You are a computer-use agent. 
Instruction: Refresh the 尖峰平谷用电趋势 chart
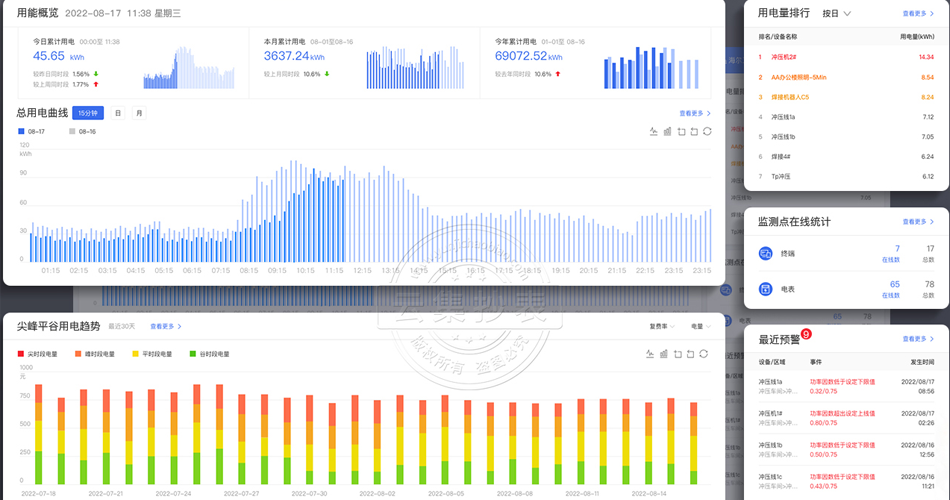pyautogui.click(x=707, y=354)
